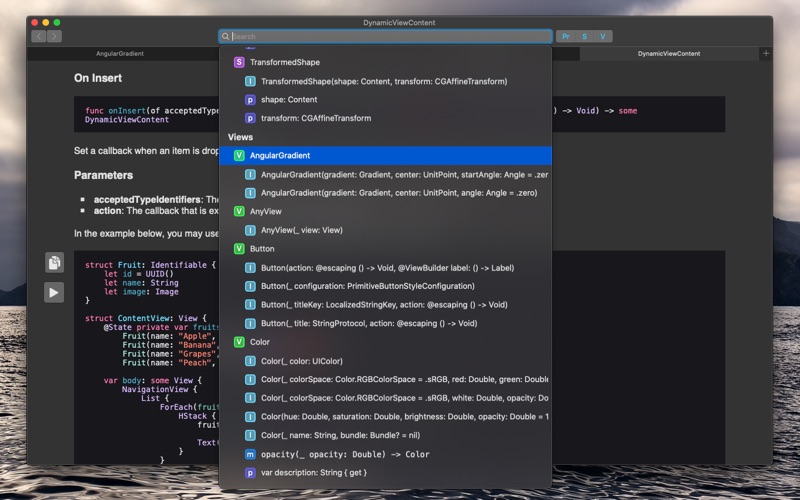Click the forward navigation arrow

click(x=54, y=36)
